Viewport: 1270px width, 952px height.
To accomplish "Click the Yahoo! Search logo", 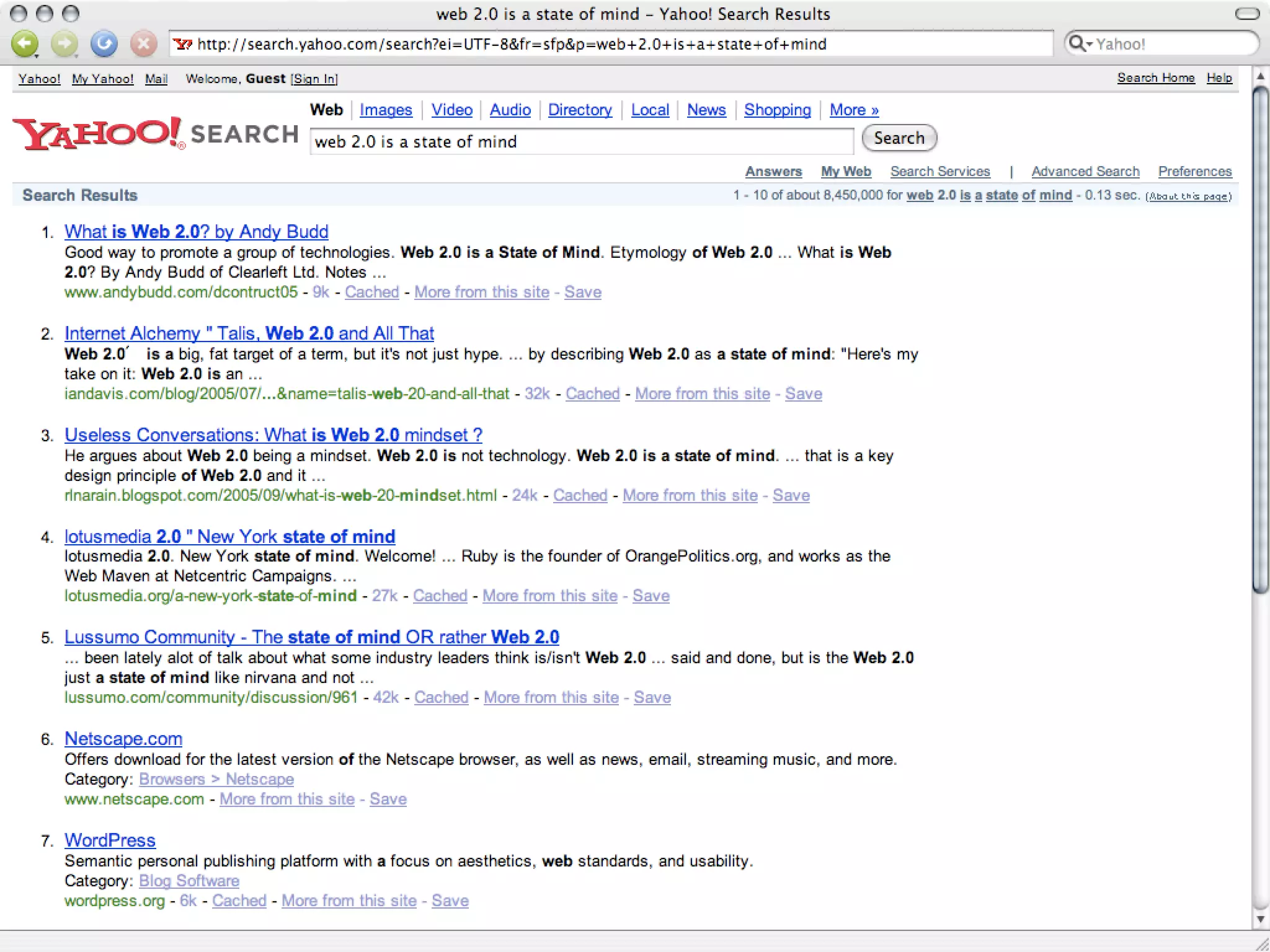I will (x=155, y=133).
